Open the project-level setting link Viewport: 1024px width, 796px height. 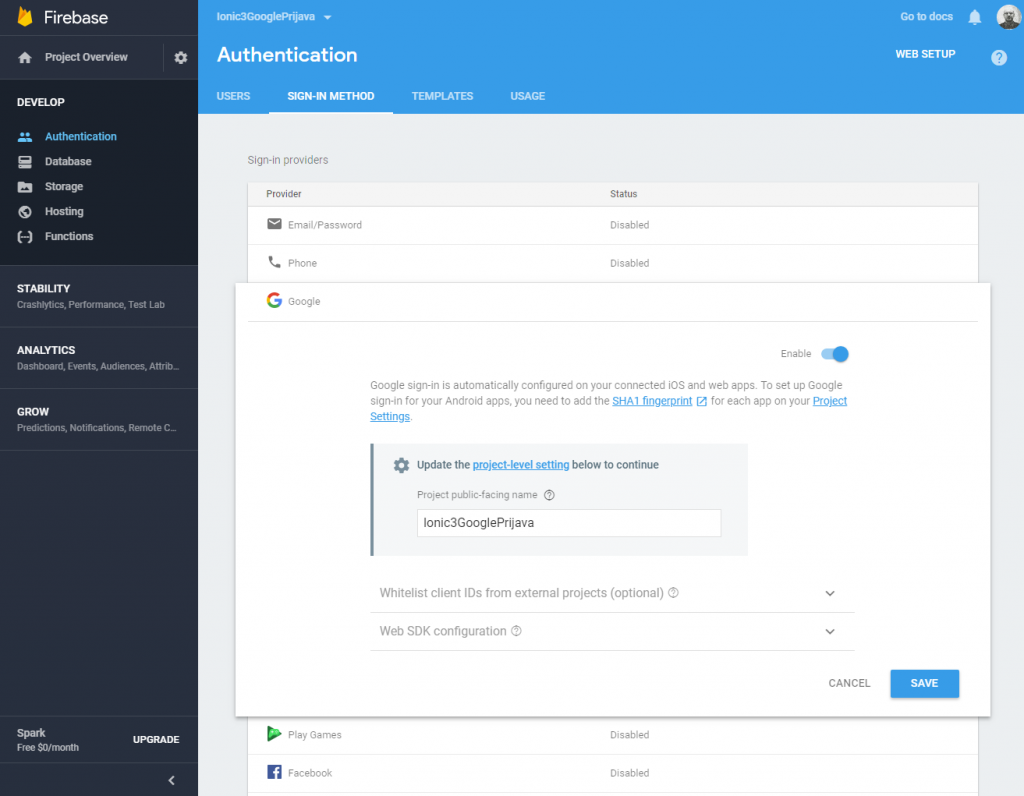pos(520,465)
